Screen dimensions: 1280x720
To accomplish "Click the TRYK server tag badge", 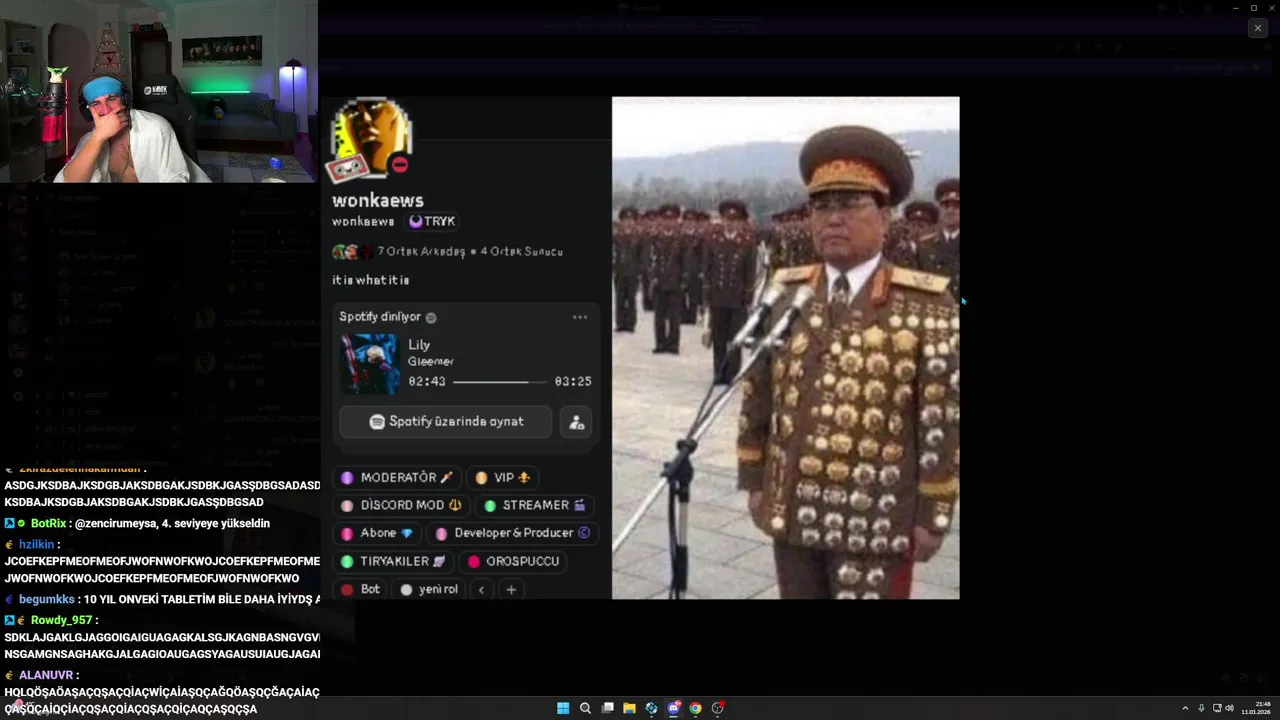I will (431, 222).
